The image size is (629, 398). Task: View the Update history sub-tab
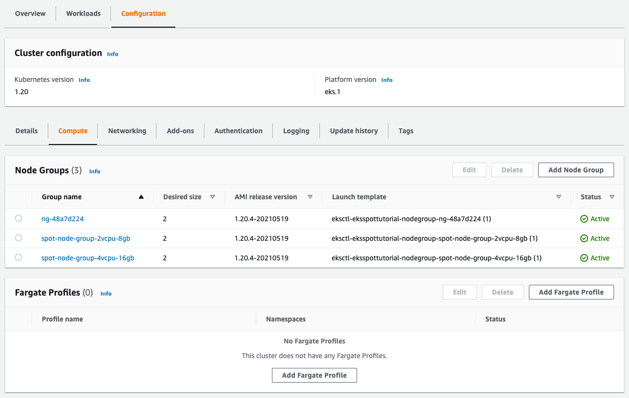coord(354,131)
